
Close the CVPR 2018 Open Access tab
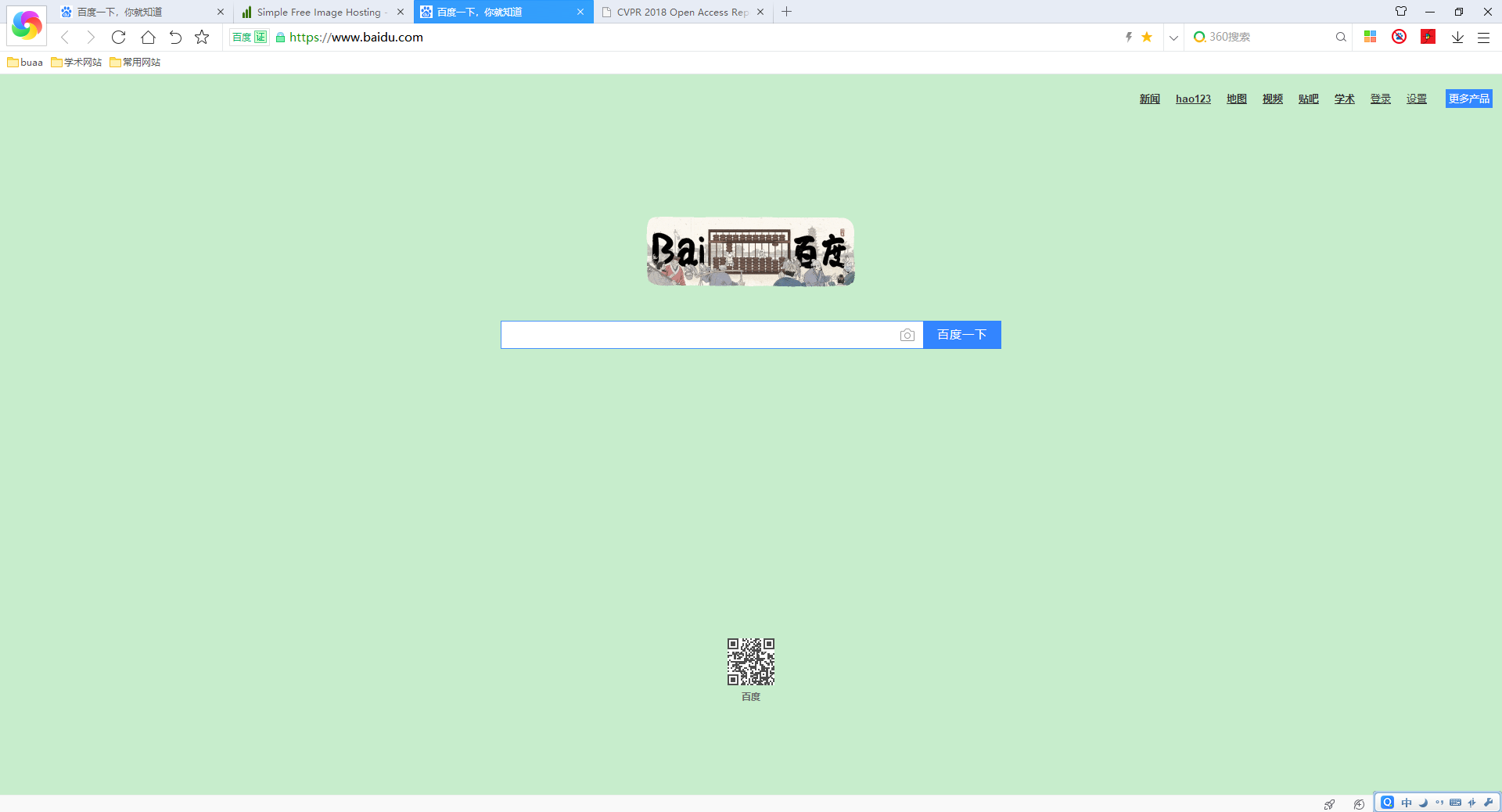pyautogui.click(x=760, y=12)
